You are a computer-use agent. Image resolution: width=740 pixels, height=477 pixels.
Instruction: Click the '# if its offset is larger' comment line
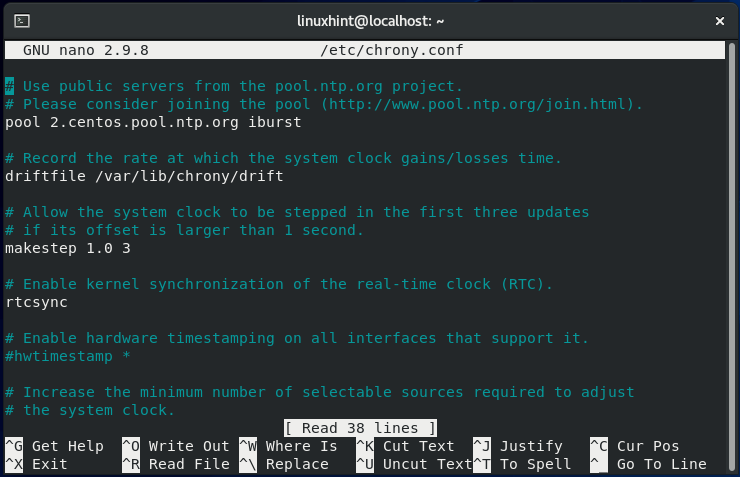tap(185, 230)
